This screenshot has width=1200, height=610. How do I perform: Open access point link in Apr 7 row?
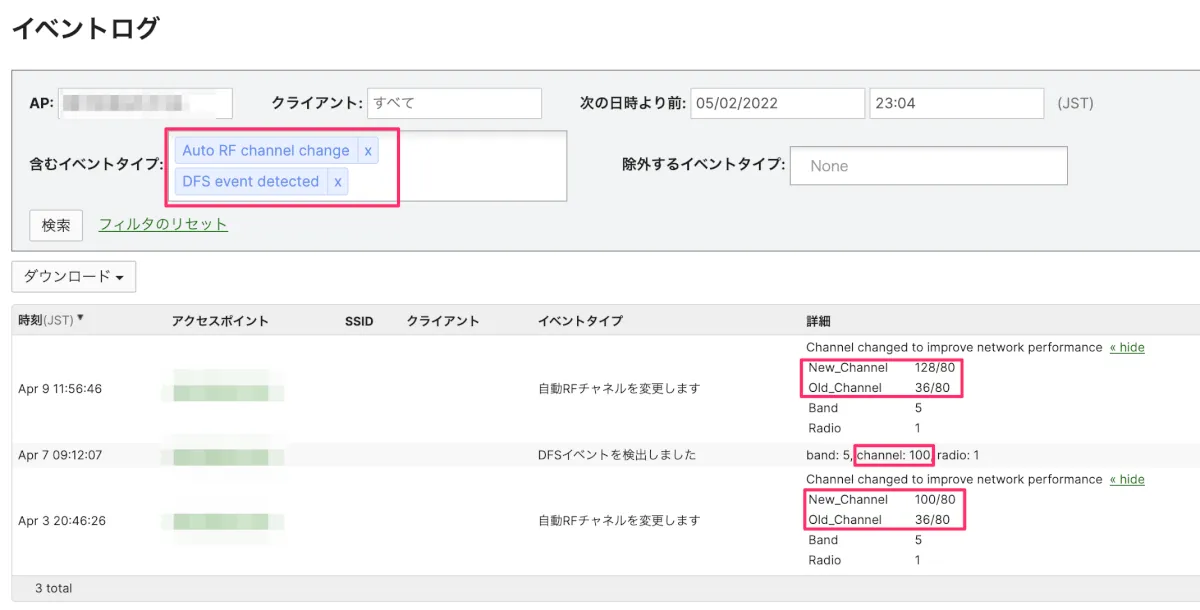tap(221, 456)
